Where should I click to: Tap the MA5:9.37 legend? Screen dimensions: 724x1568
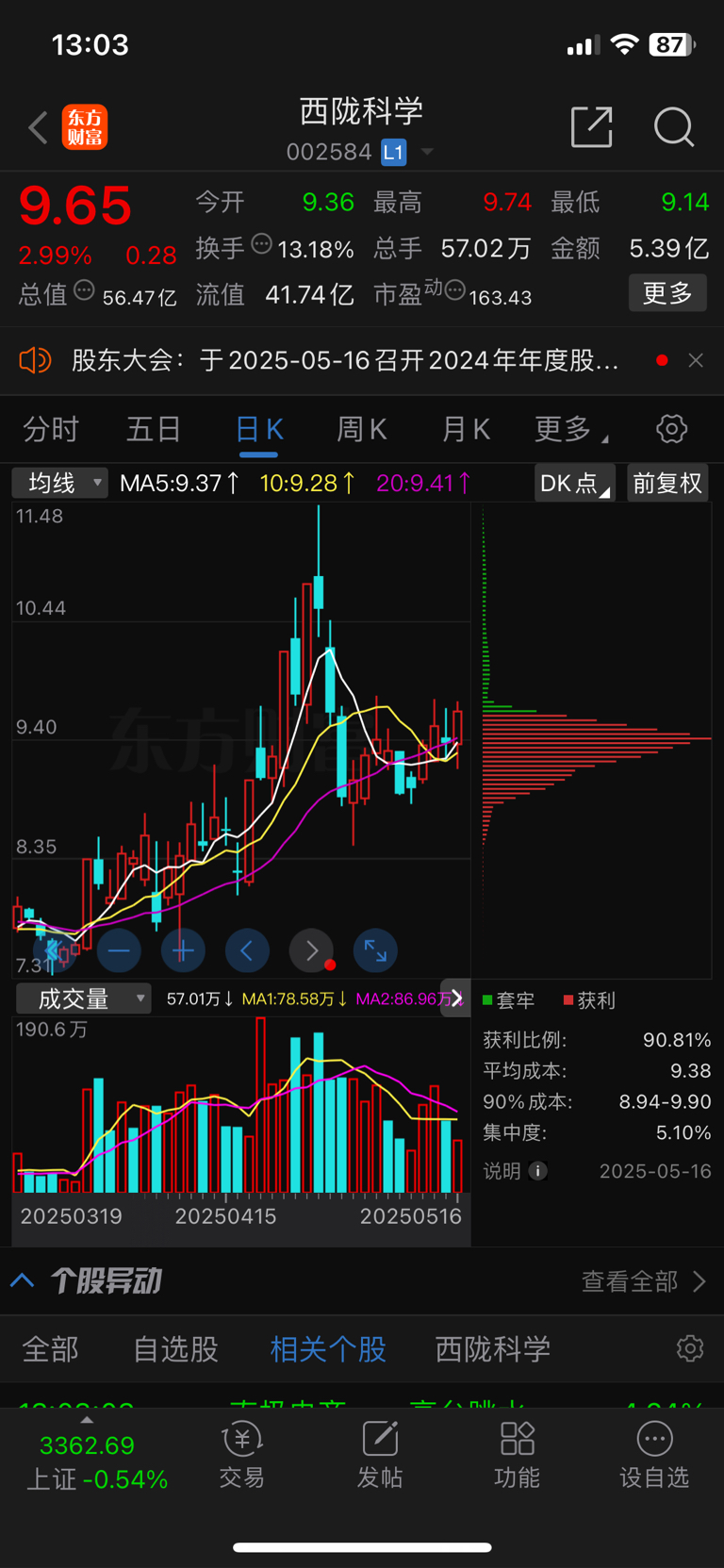pyautogui.click(x=180, y=484)
